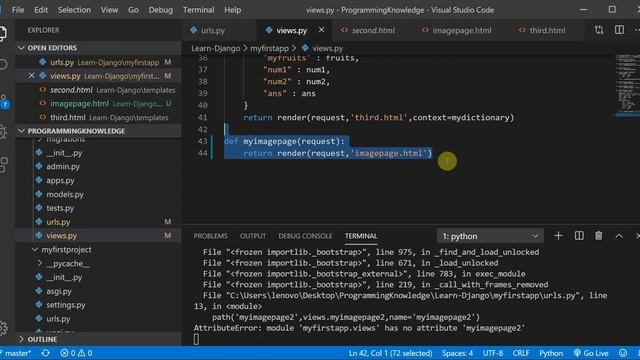Open third.html in Open Editors list
The image size is (640, 360).
(99, 118)
